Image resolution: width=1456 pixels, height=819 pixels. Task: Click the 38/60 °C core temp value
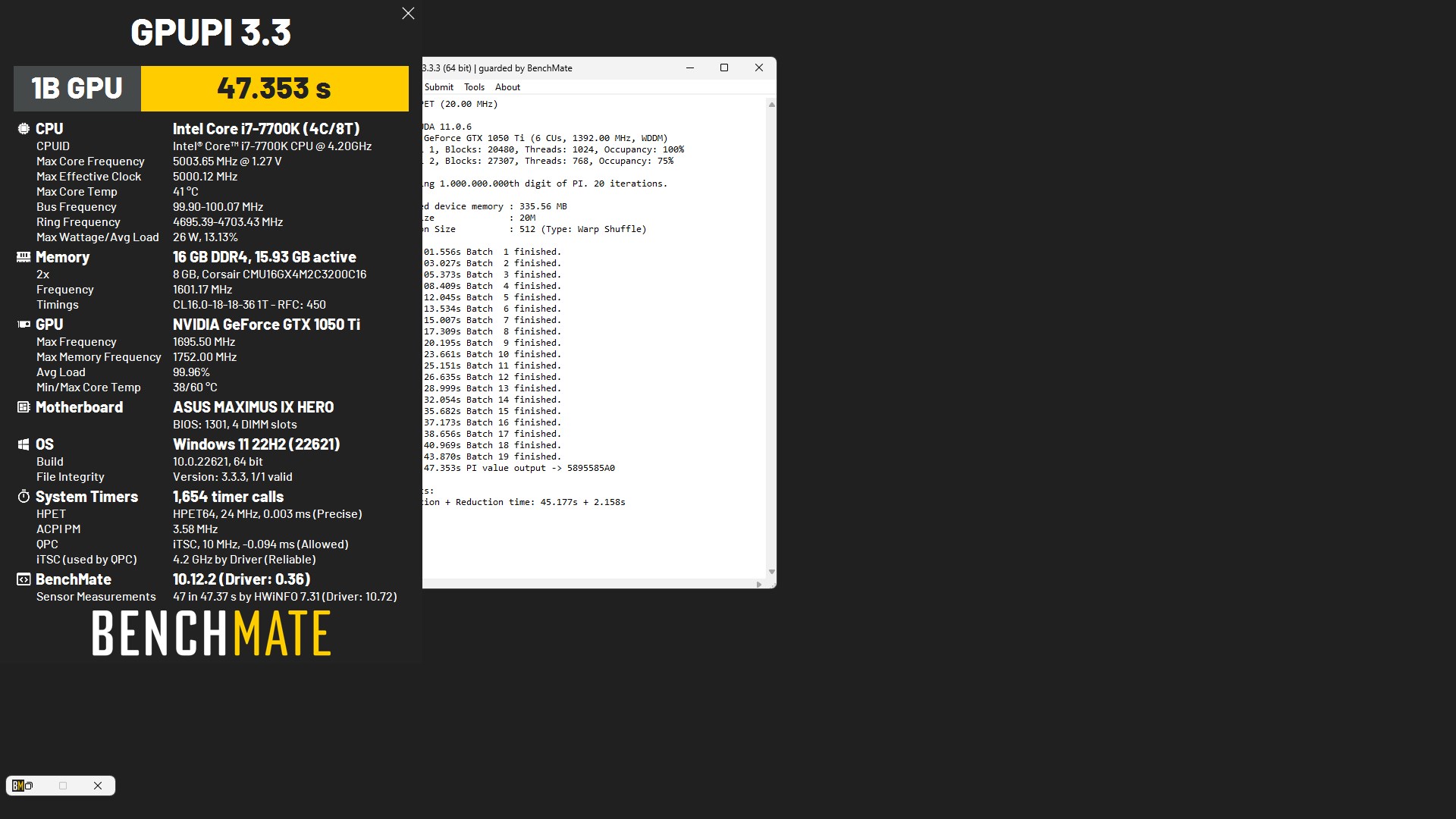coord(195,388)
